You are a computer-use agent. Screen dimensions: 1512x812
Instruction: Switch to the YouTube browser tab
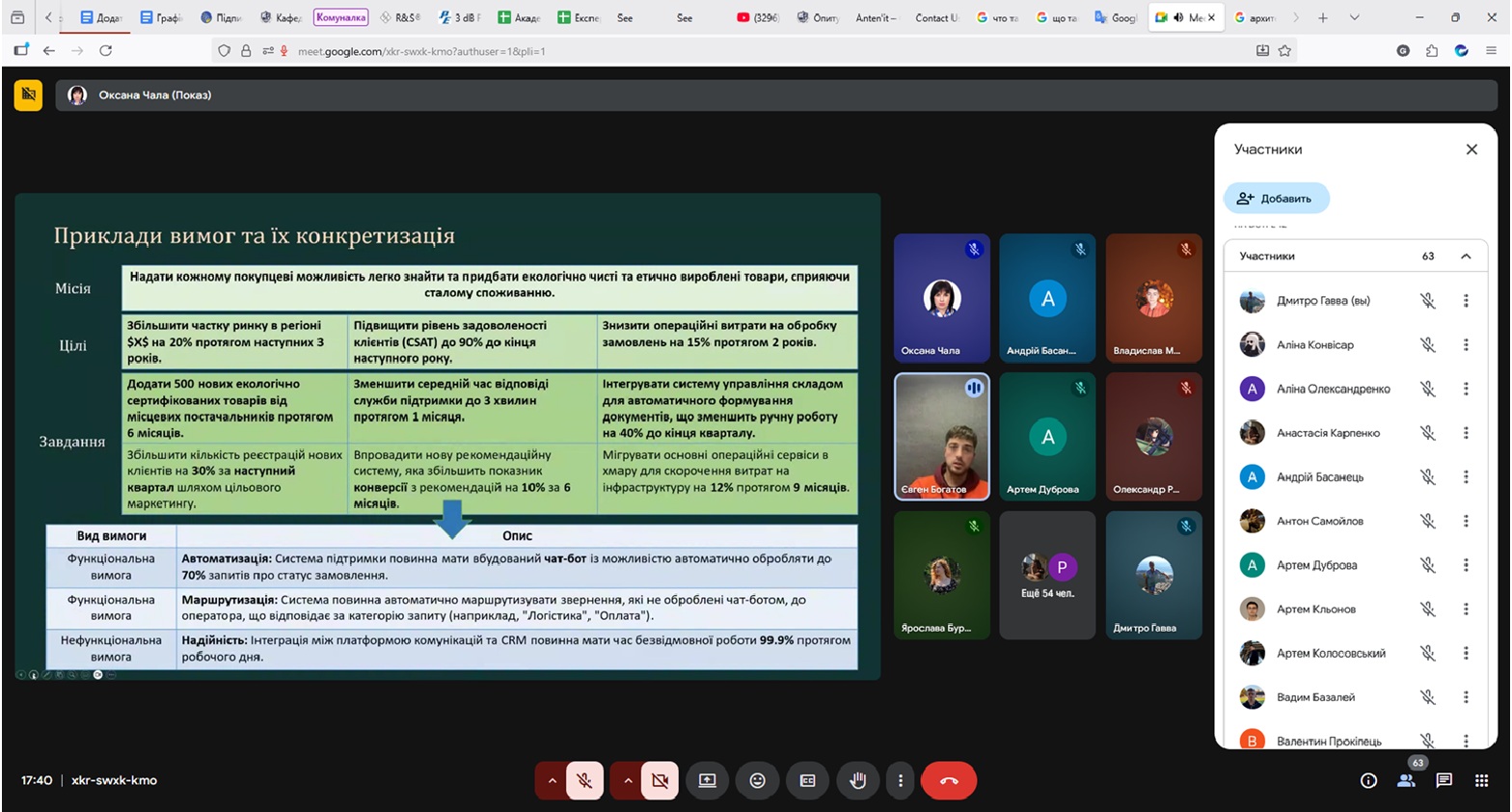(758, 17)
